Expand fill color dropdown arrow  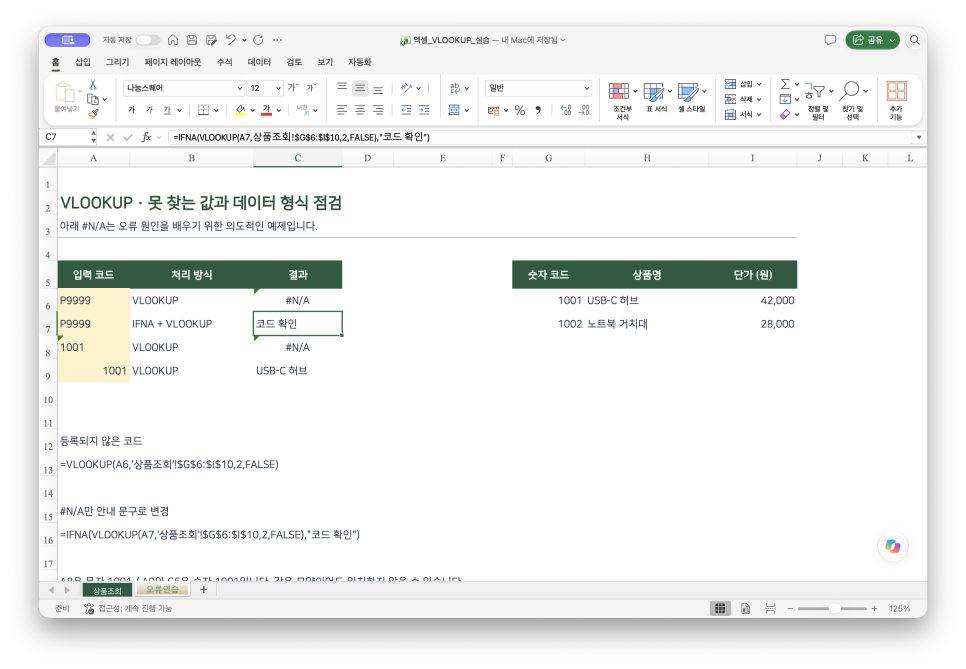(253, 110)
